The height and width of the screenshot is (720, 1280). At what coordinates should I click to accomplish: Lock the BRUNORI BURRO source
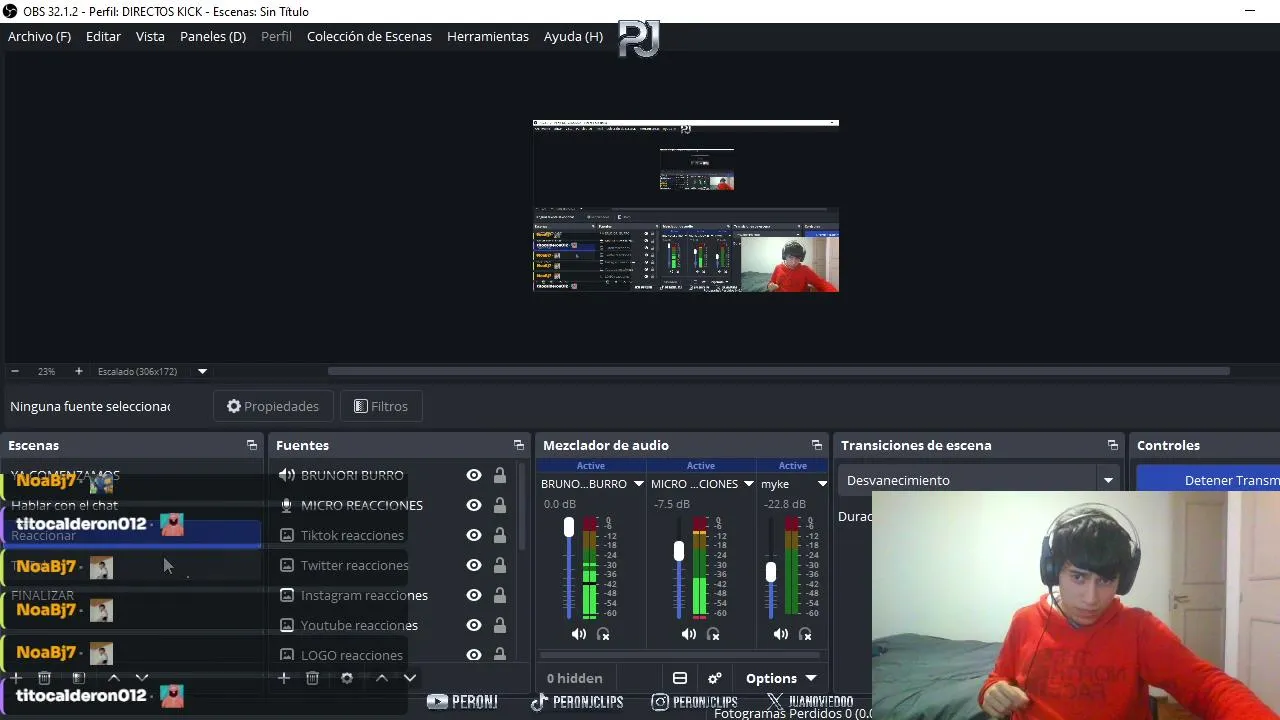coord(500,475)
